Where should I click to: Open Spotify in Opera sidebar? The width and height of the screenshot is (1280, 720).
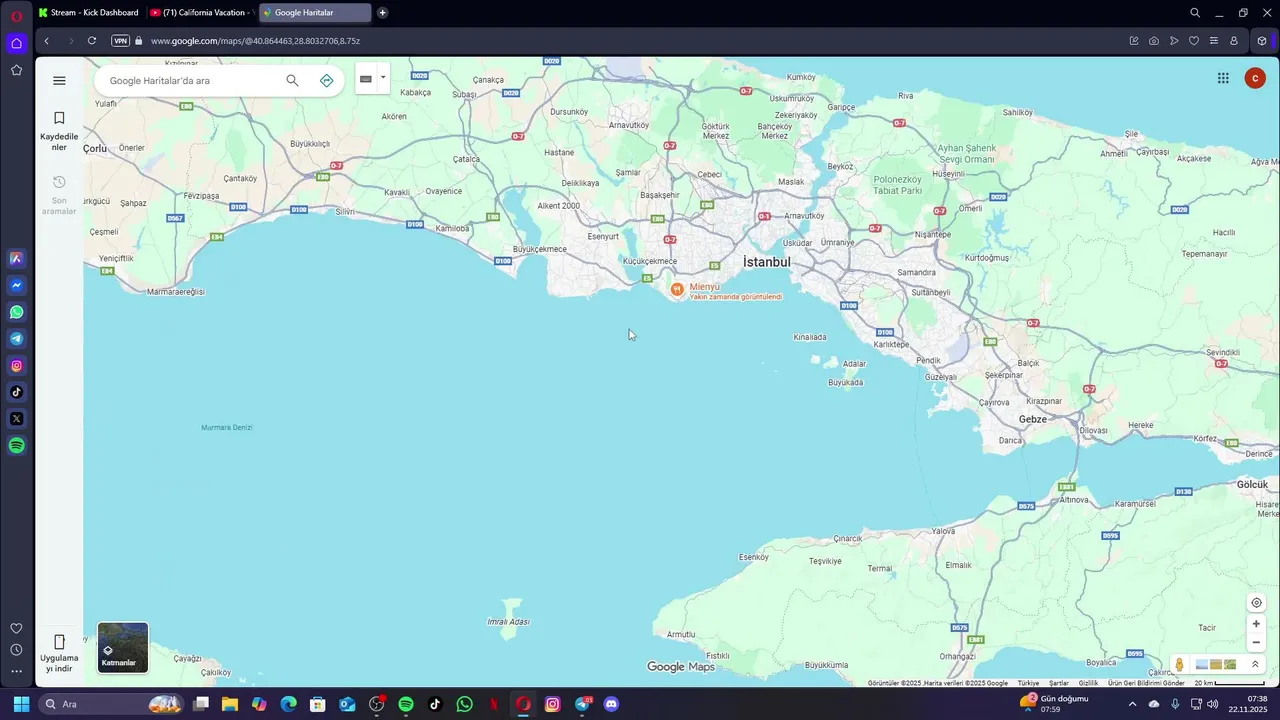pyautogui.click(x=16, y=446)
